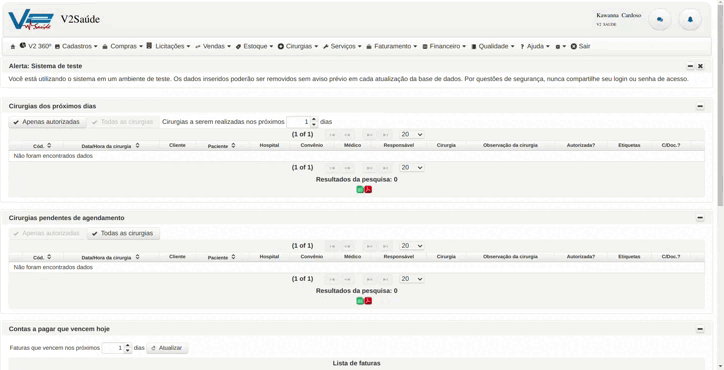Expand the Financeiro dropdown menu
Viewport: 724px width, 370px height.
(x=444, y=46)
